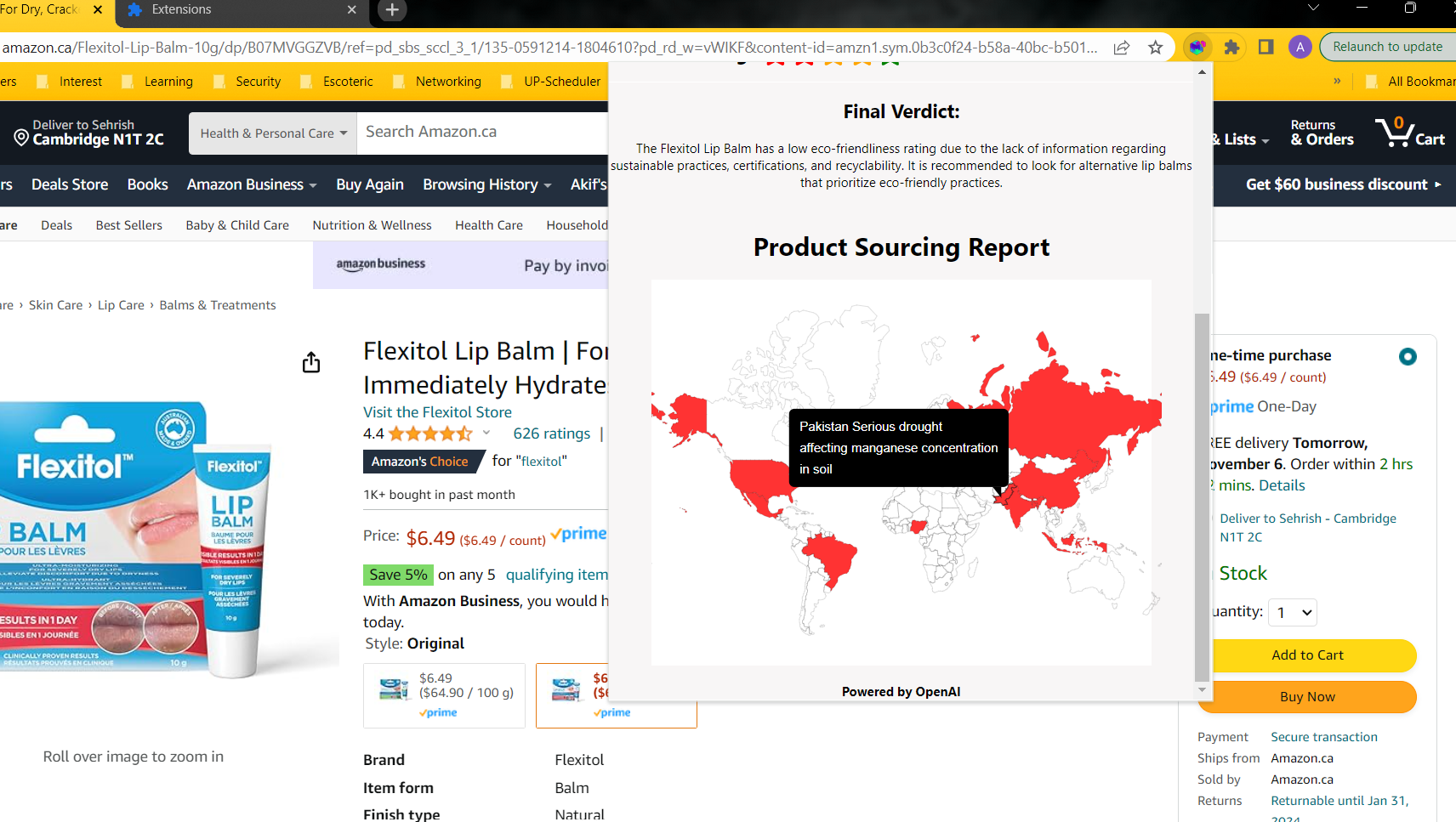Open the Learning bookmark folder

point(157,82)
